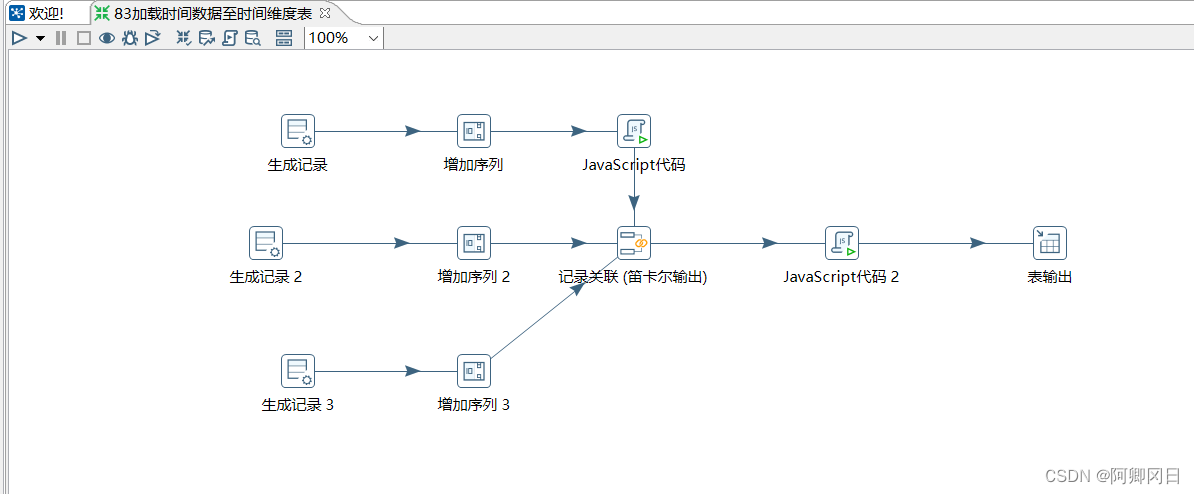This screenshot has width=1194, height=494.
Task: Verify the transformation using check icon
Action: 183,38
